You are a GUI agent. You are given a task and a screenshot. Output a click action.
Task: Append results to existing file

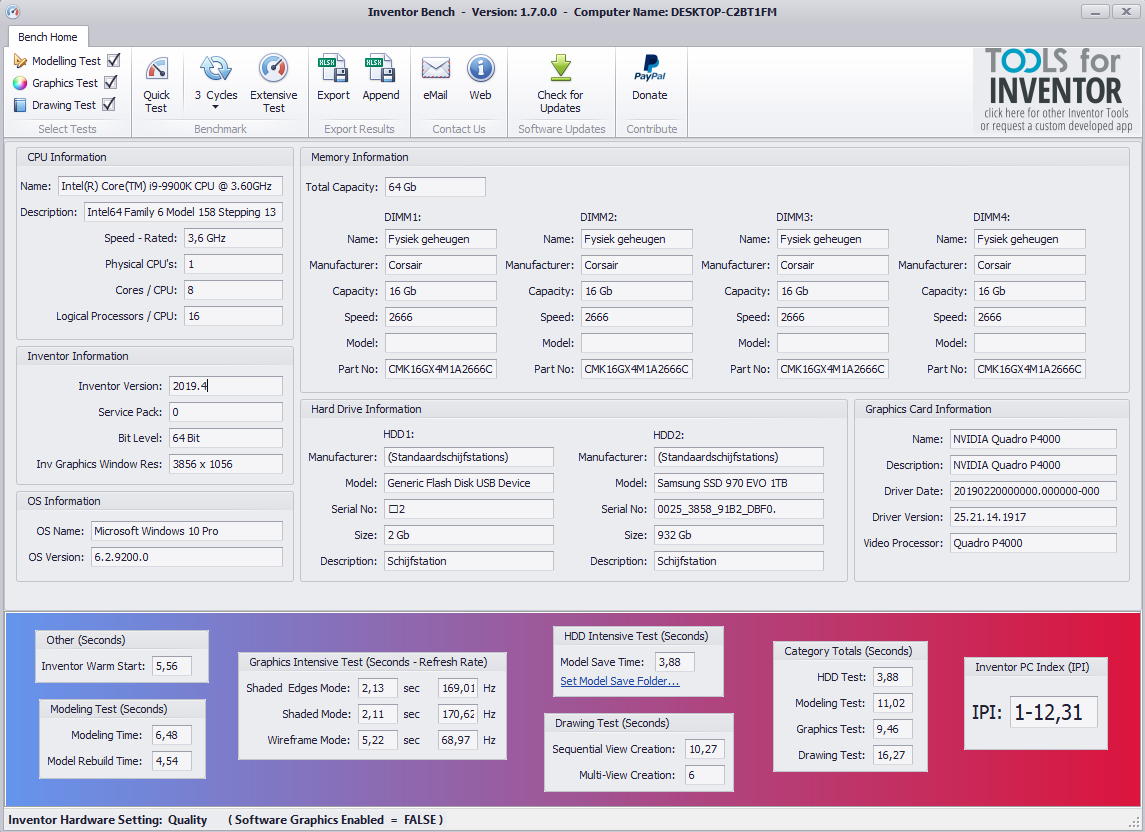tap(380, 78)
